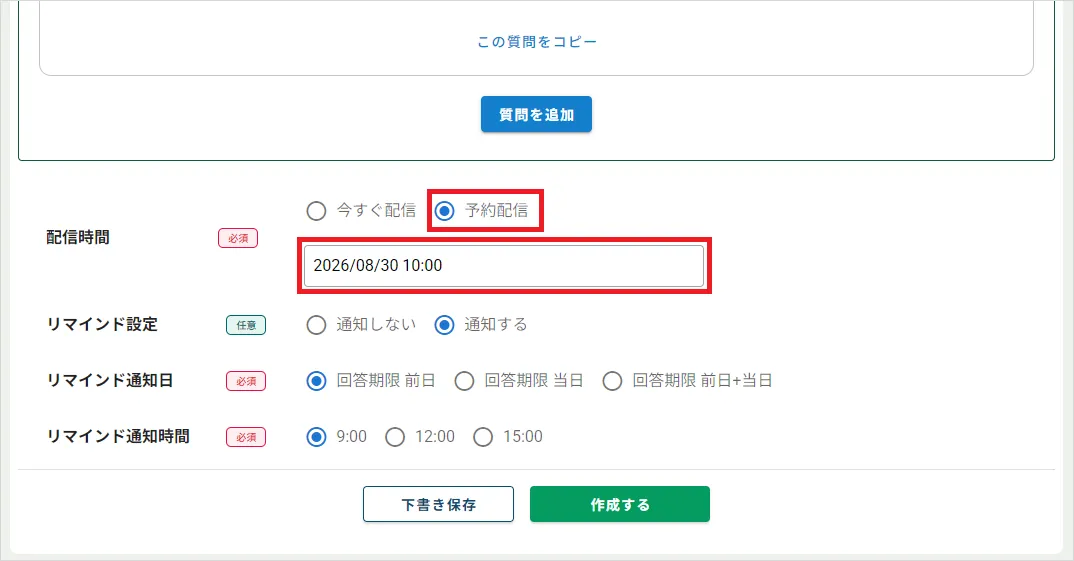
Task: Focus the 2026/08/30 10:00 date field
Action: pos(504,266)
